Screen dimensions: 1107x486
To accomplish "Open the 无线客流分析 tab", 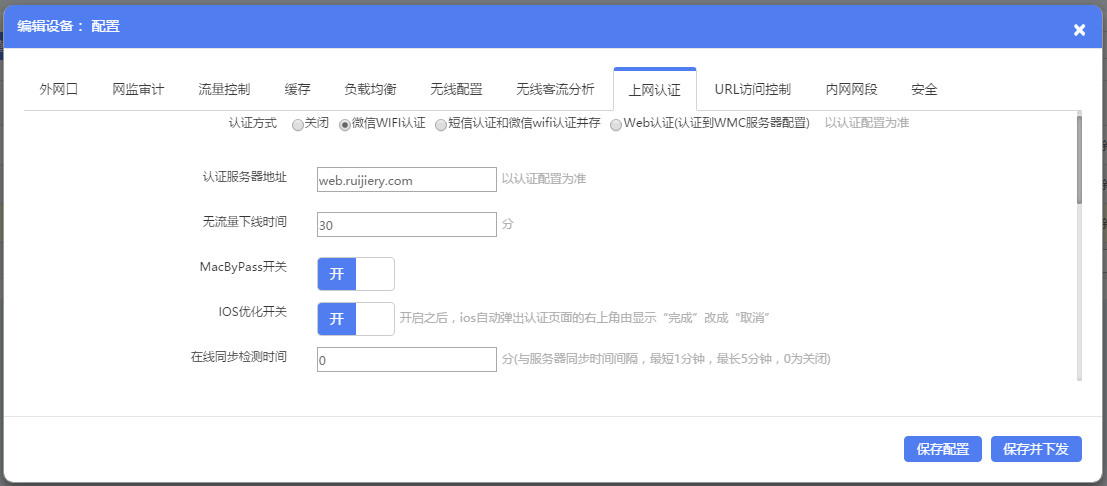I will click(555, 89).
